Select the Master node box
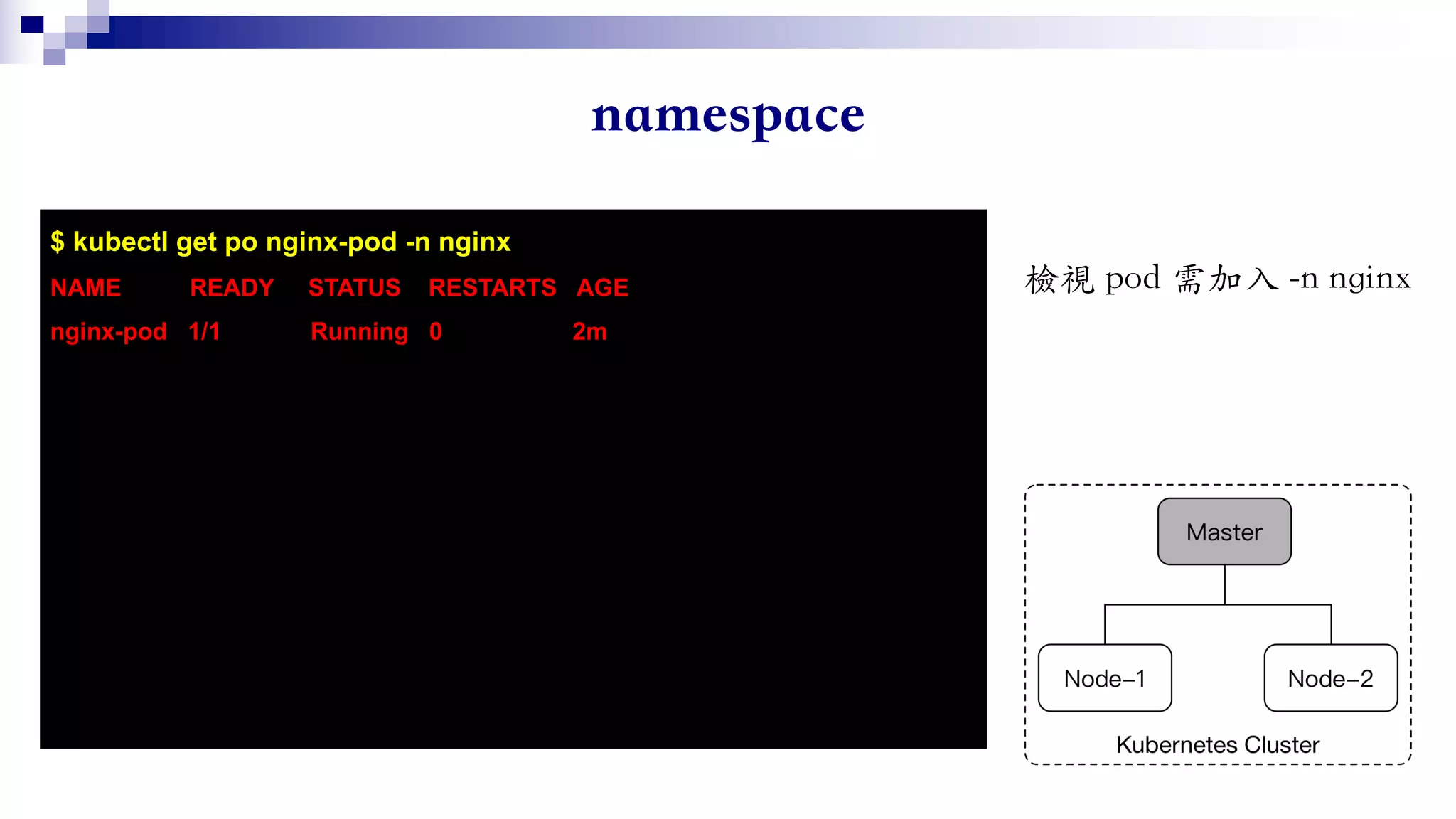Screen dimensions: 1456x819 tap(1224, 532)
